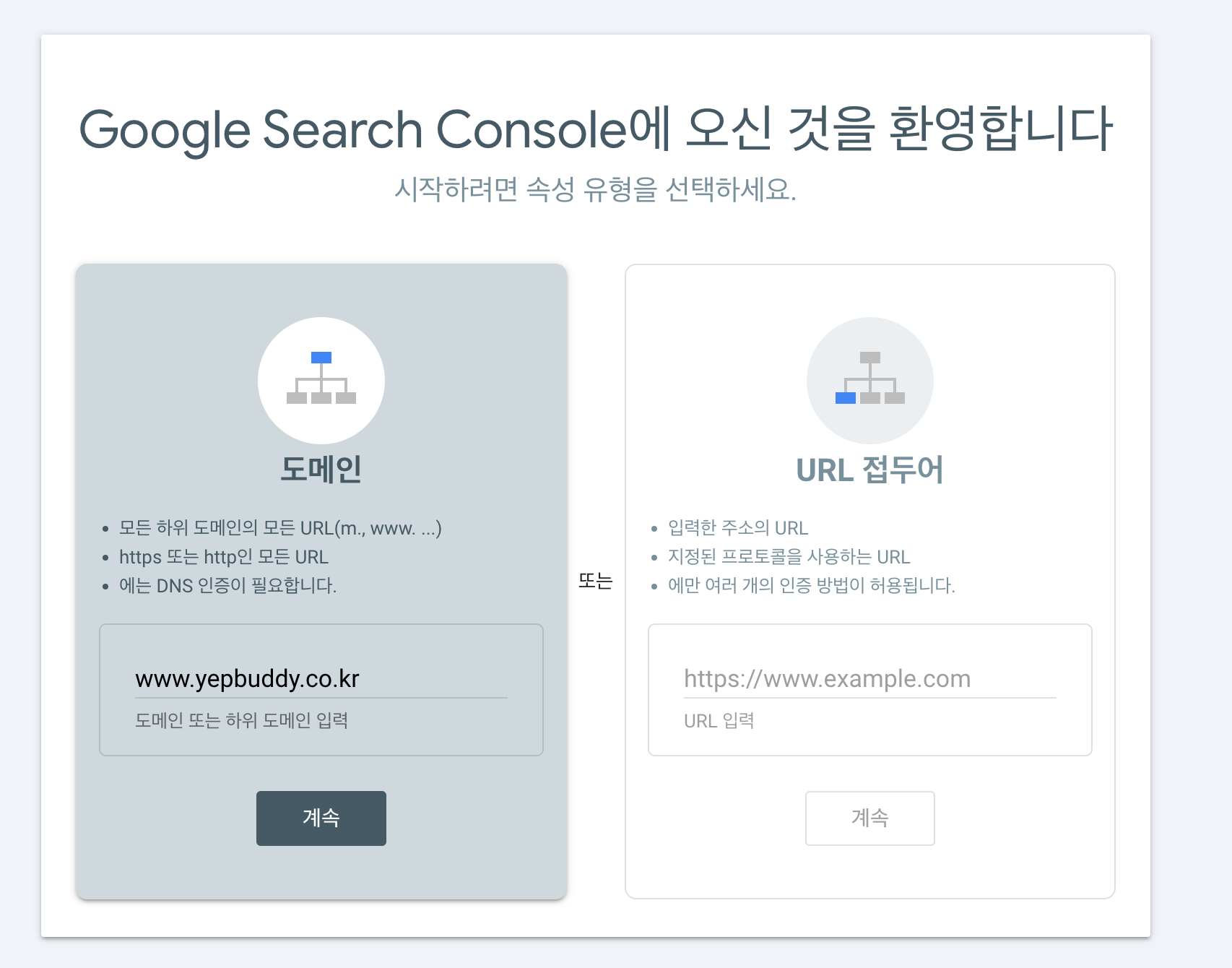
Task: Click the Google Search Console welcome title
Action: pyautogui.click(x=596, y=129)
